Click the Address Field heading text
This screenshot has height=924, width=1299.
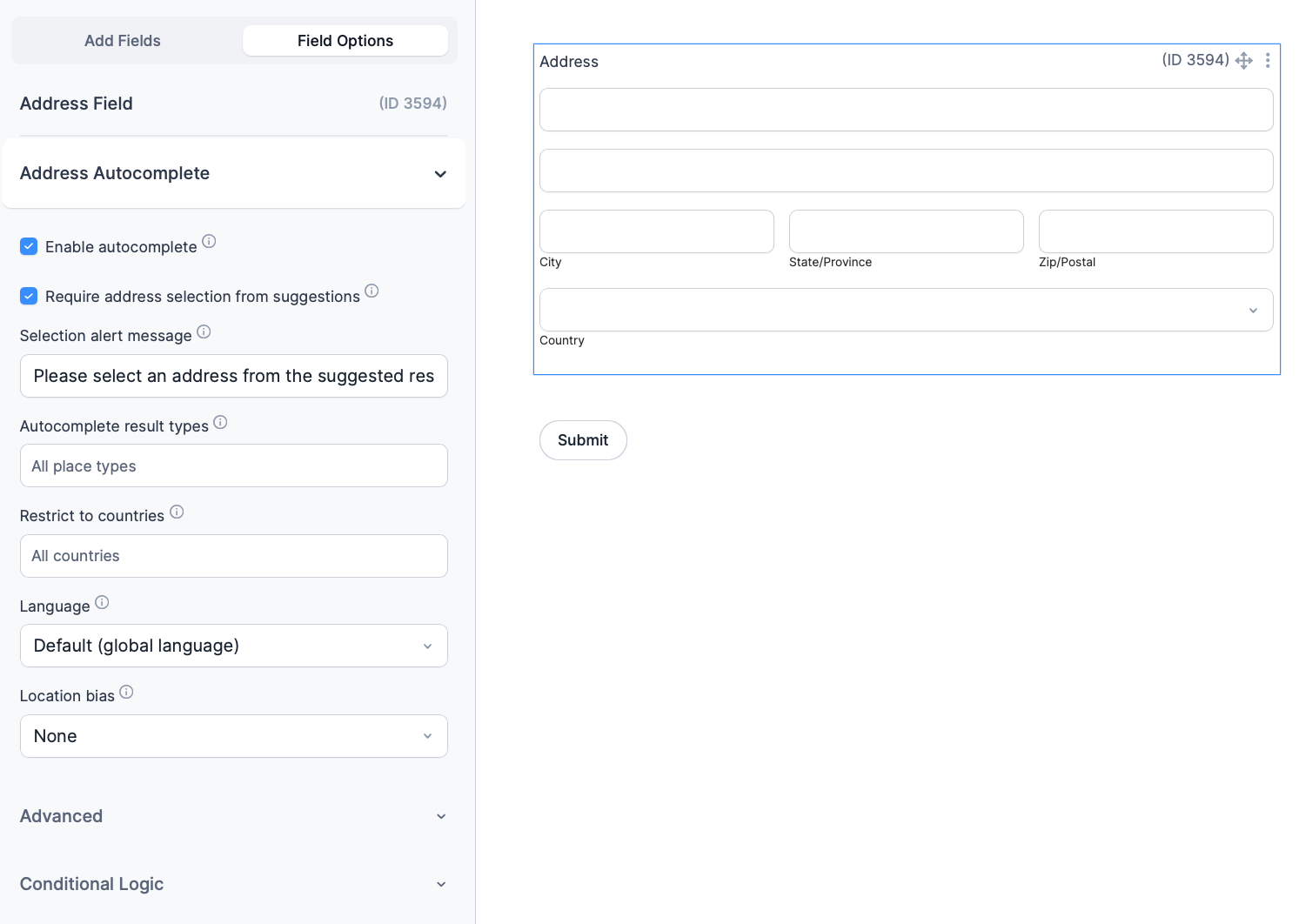pos(77,104)
